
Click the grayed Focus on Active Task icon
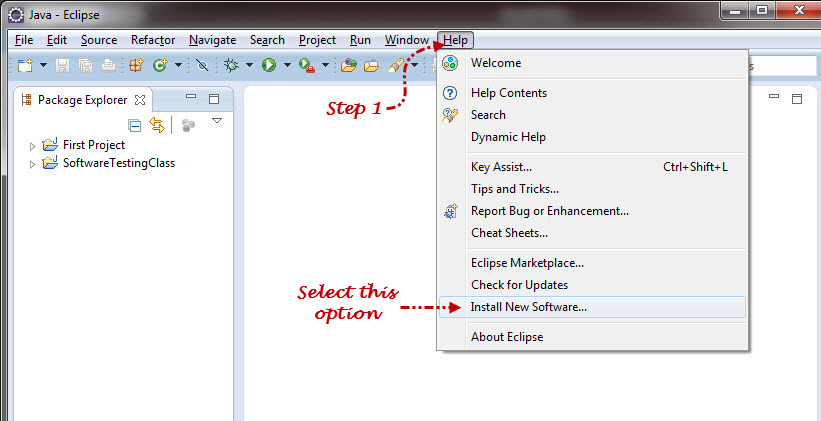188,125
